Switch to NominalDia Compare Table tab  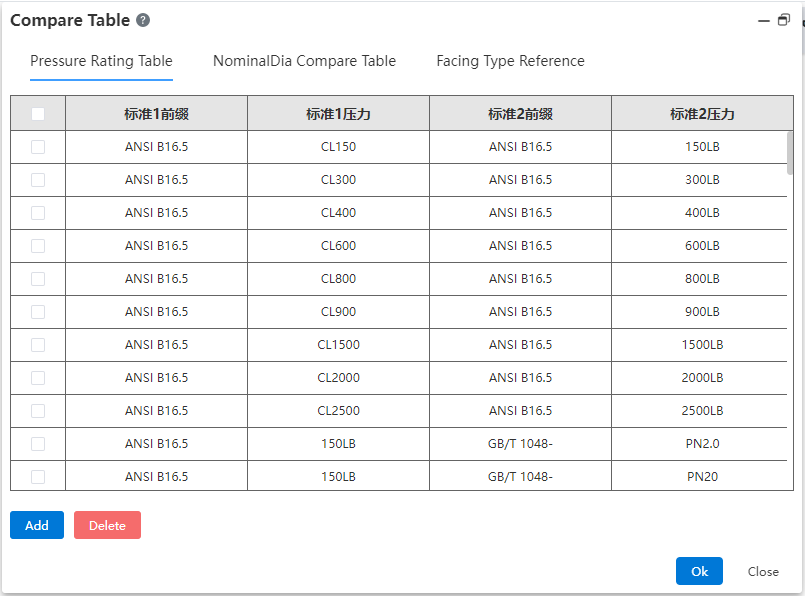tap(304, 61)
